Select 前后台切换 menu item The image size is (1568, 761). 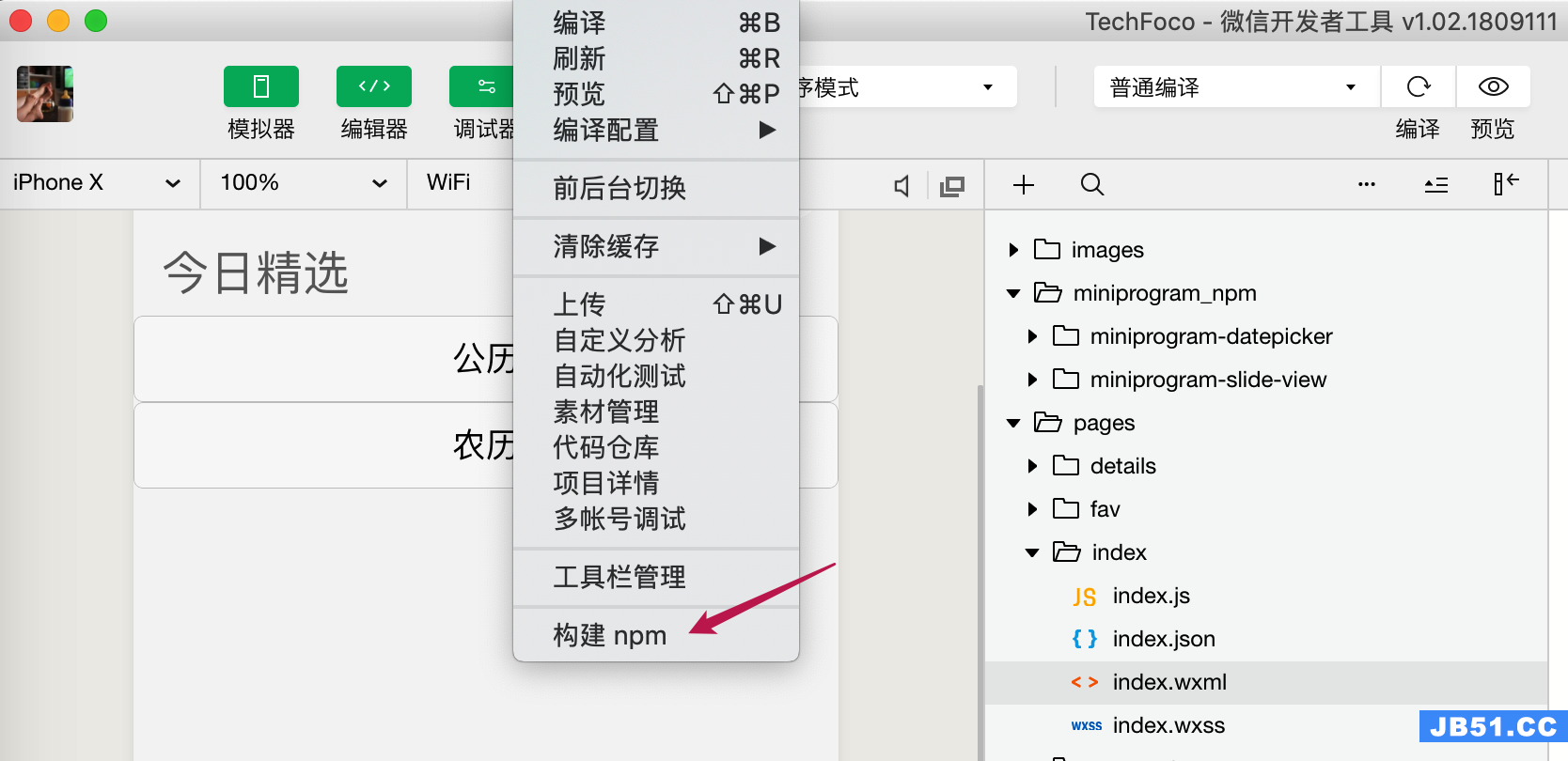[x=656, y=188]
